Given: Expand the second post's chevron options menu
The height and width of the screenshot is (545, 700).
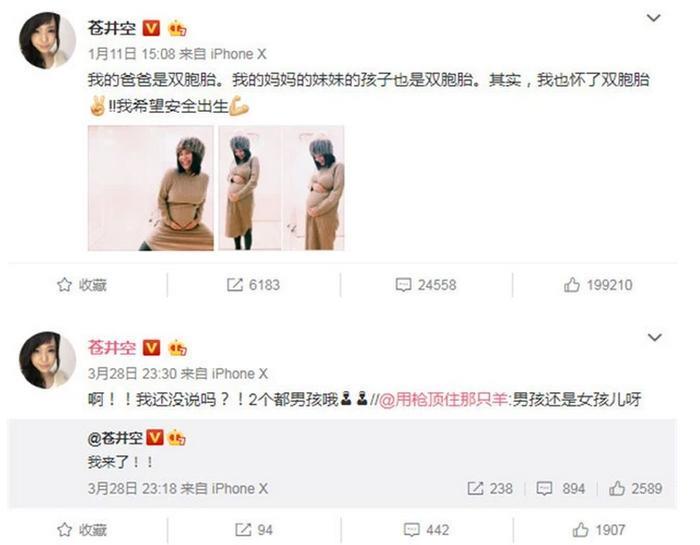Looking at the screenshot, I should click(x=654, y=337).
